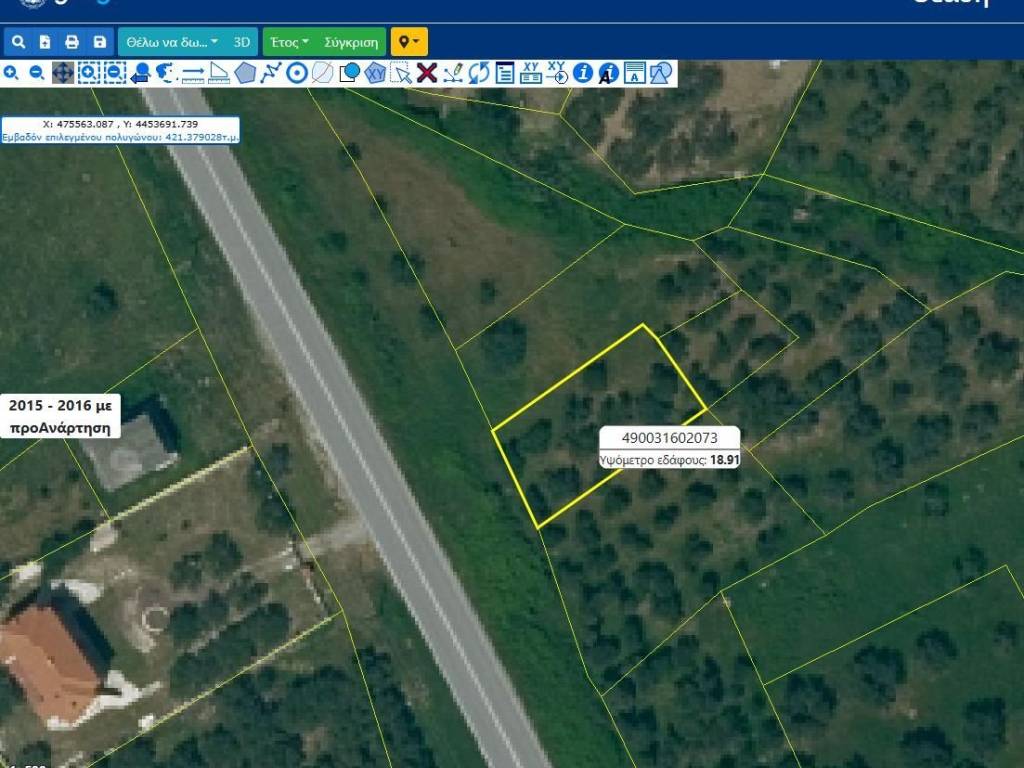Click the Σύγκριση compare button

click(352, 42)
